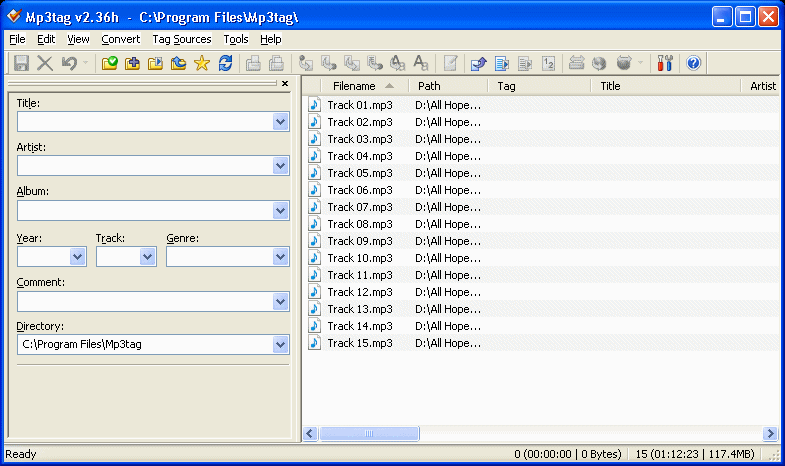The width and height of the screenshot is (785, 466).
Task: Click Change directory folder with checkmark
Action: 109,63
